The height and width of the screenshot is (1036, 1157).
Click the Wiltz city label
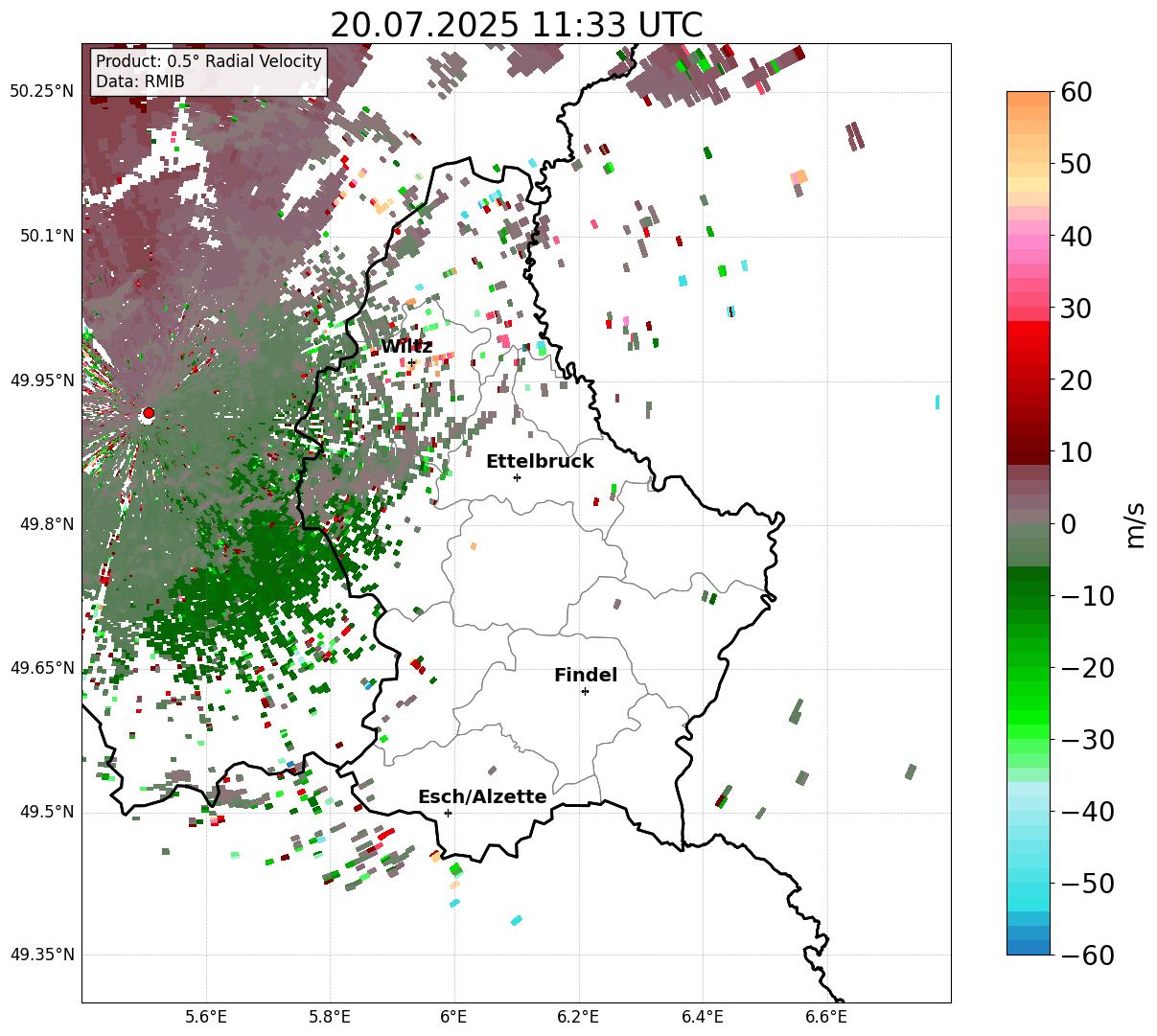(x=406, y=346)
